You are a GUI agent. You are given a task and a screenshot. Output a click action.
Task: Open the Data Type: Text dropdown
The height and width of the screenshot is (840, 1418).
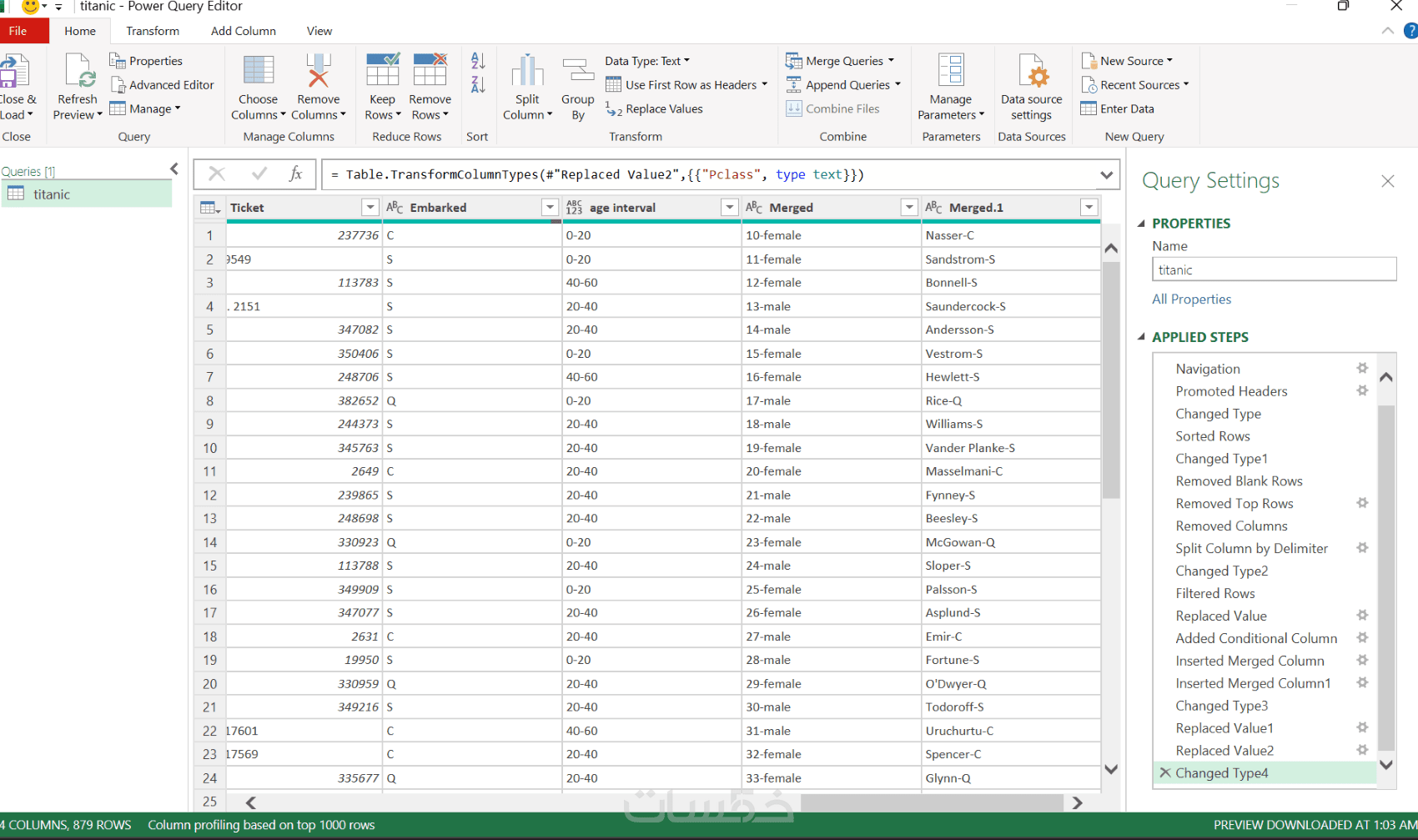(x=647, y=61)
